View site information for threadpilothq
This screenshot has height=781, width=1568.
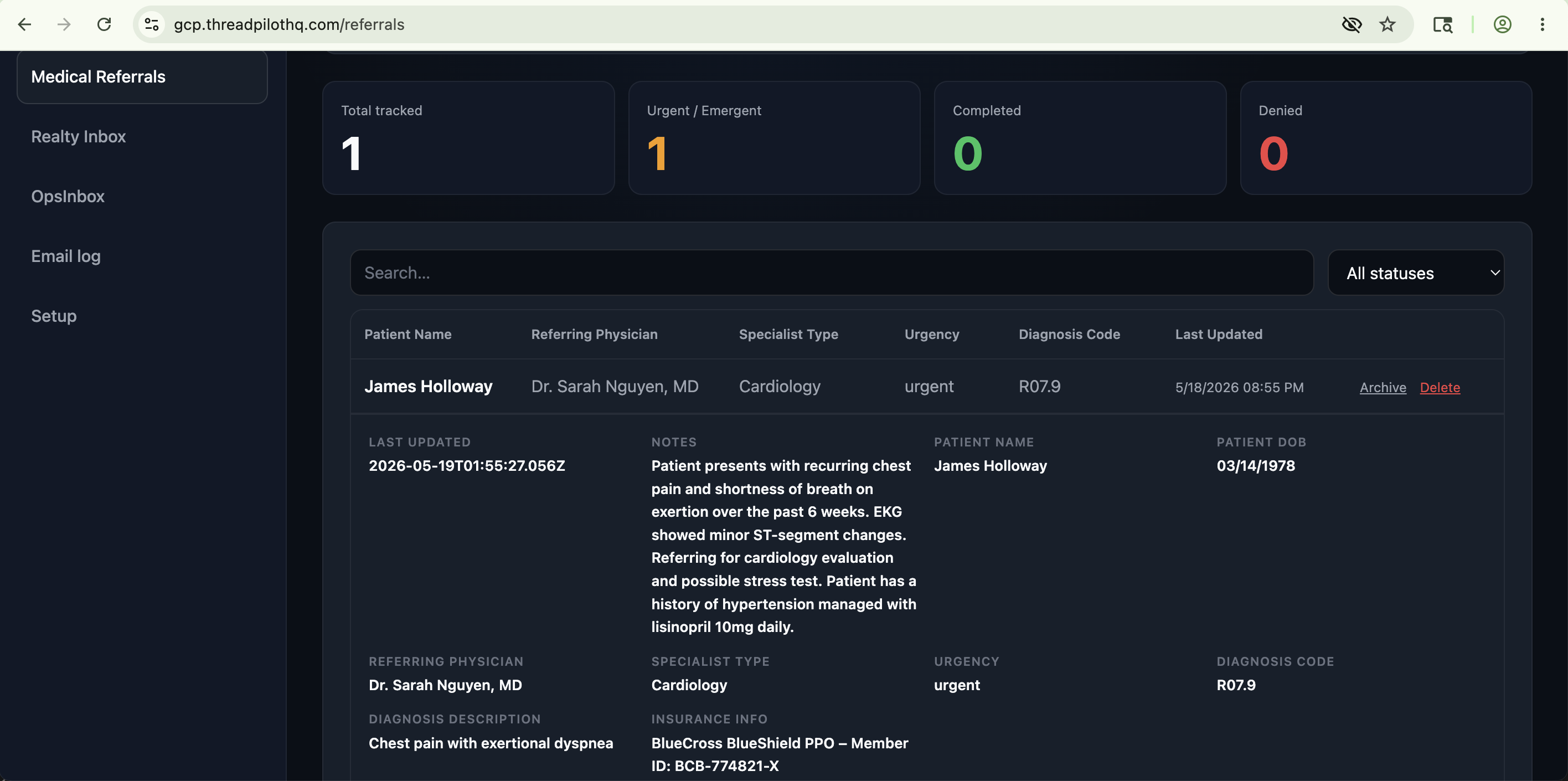152,24
